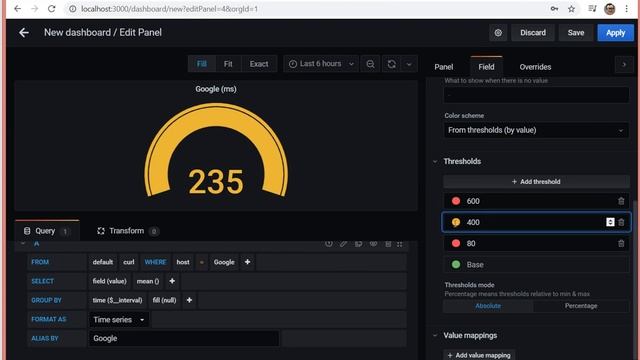The height and width of the screenshot is (360, 640).
Task: Click Add threshold
Action: pyautogui.click(x=536, y=182)
